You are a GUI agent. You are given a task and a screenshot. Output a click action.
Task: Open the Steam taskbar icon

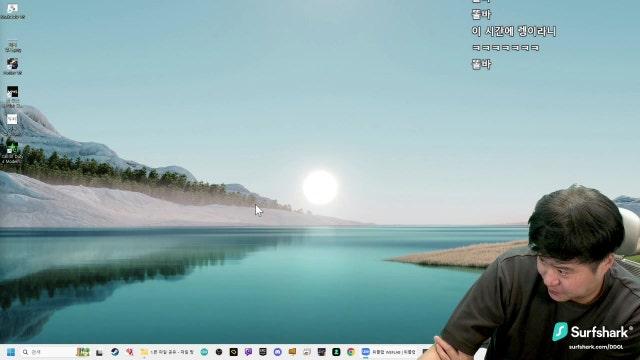[115, 352]
